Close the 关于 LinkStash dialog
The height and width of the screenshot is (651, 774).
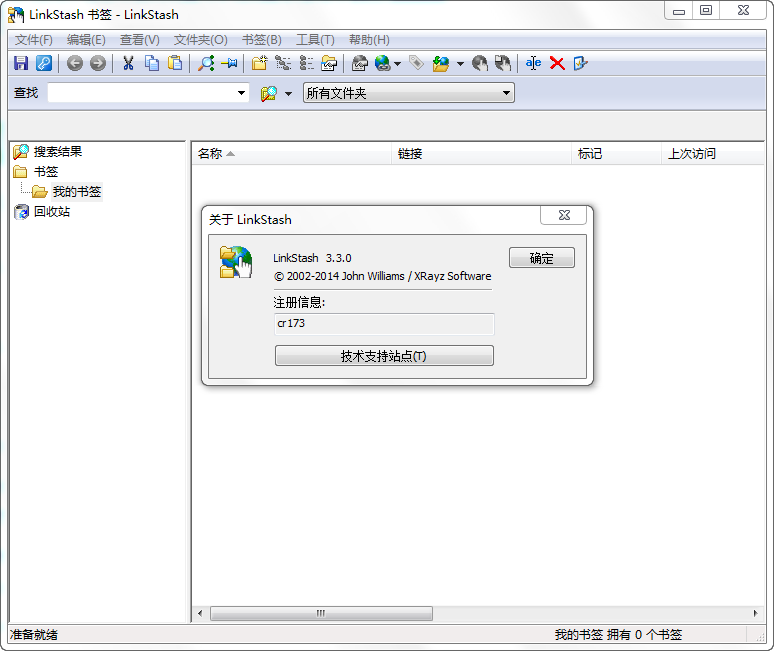click(564, 215)
